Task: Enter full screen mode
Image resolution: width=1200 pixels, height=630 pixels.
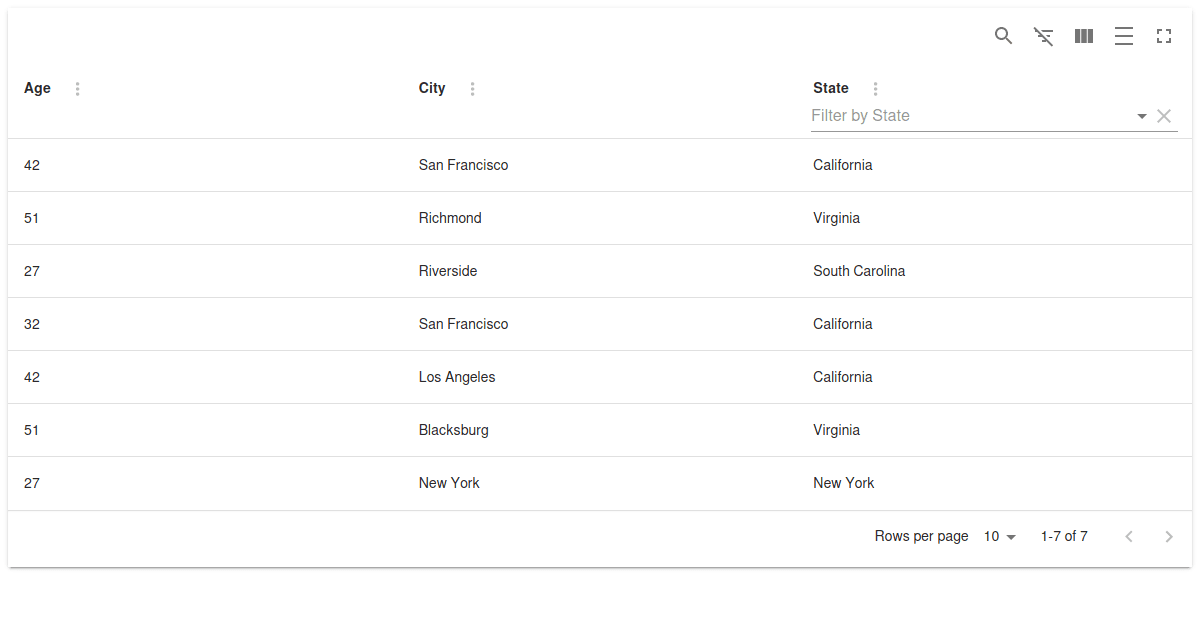Action: (1163, 36)
